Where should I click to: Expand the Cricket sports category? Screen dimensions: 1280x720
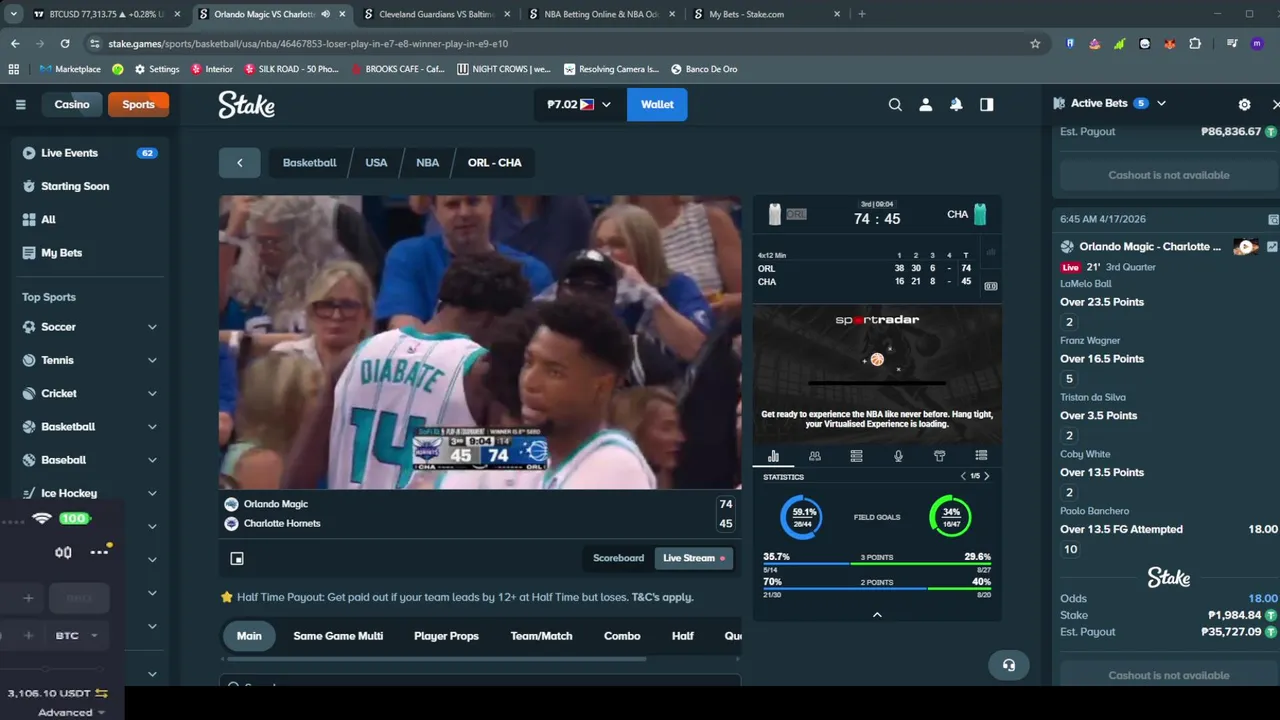(152, 393)
